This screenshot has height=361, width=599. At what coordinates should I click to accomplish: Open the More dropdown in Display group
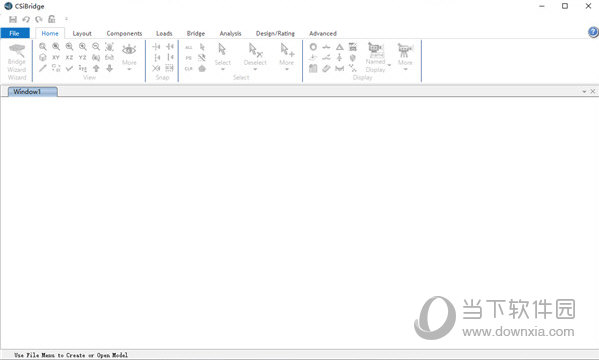(405, 57)
